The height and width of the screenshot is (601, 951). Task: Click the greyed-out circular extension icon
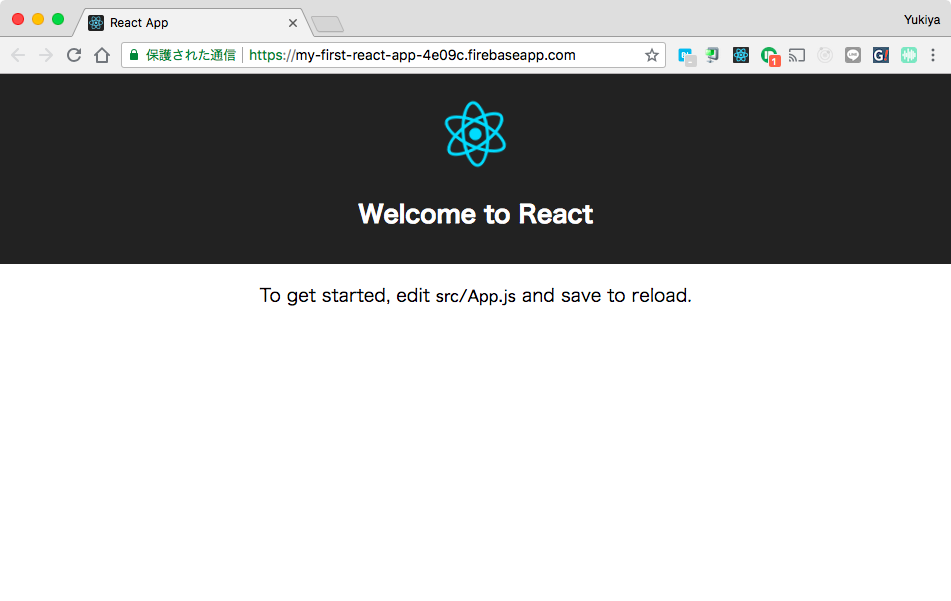click(x=825, y=55)
